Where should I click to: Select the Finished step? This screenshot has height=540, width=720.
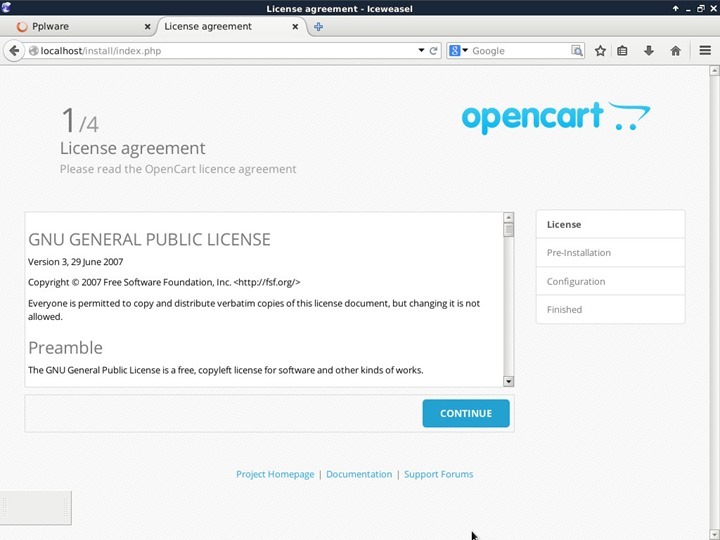pos(610,309)
